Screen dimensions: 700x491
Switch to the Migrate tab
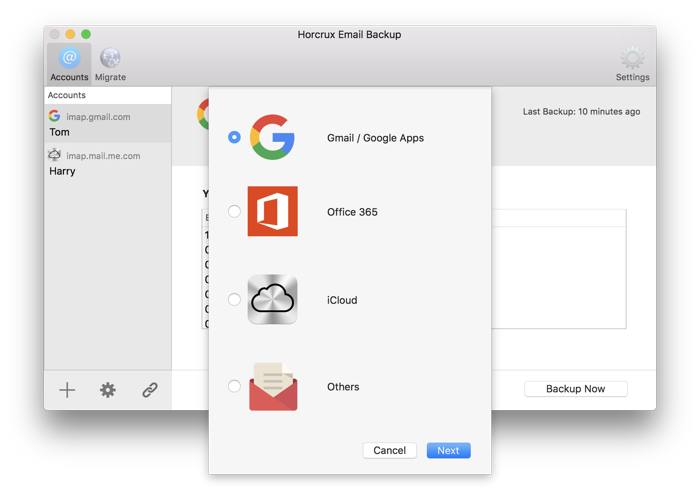click(110, 64)
